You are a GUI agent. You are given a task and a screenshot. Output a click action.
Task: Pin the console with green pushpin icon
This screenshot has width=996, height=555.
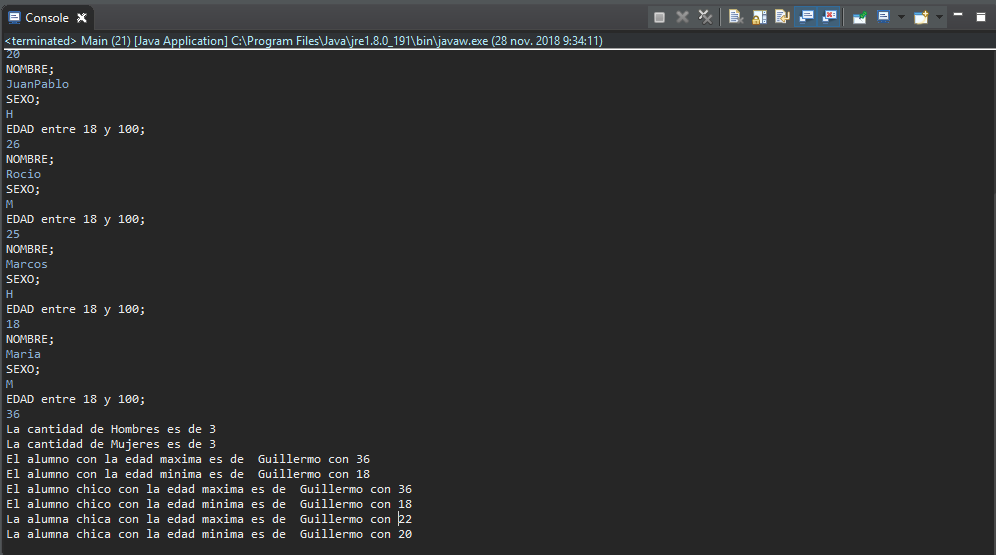pyautogui.click(x=859, y=17)
